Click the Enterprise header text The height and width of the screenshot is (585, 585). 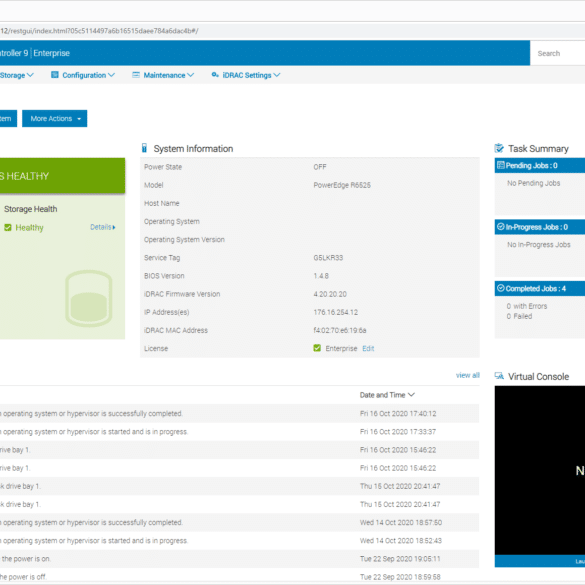(x=51, y=53)
